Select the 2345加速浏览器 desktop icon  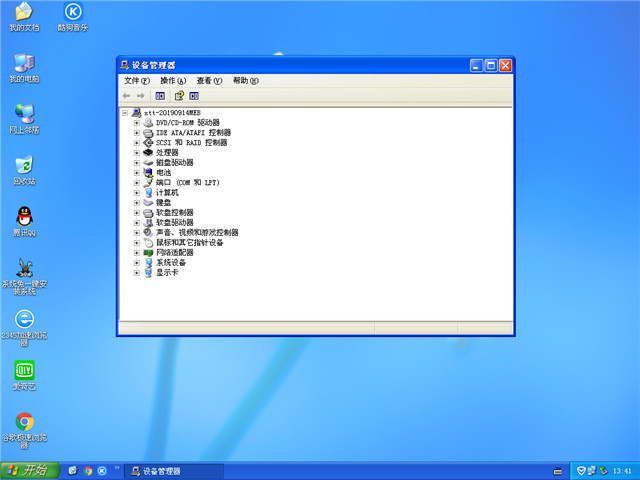[x=24, y=319]
